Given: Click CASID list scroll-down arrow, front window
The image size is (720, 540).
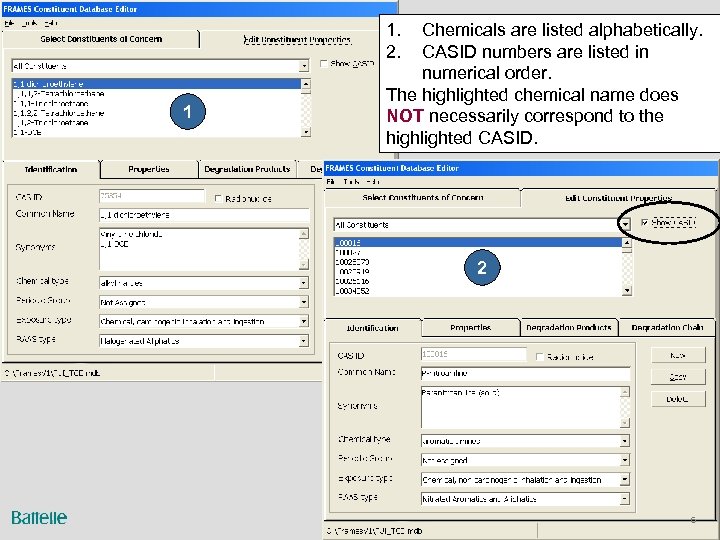Looking at the screenshot, I should click(627, 290).
